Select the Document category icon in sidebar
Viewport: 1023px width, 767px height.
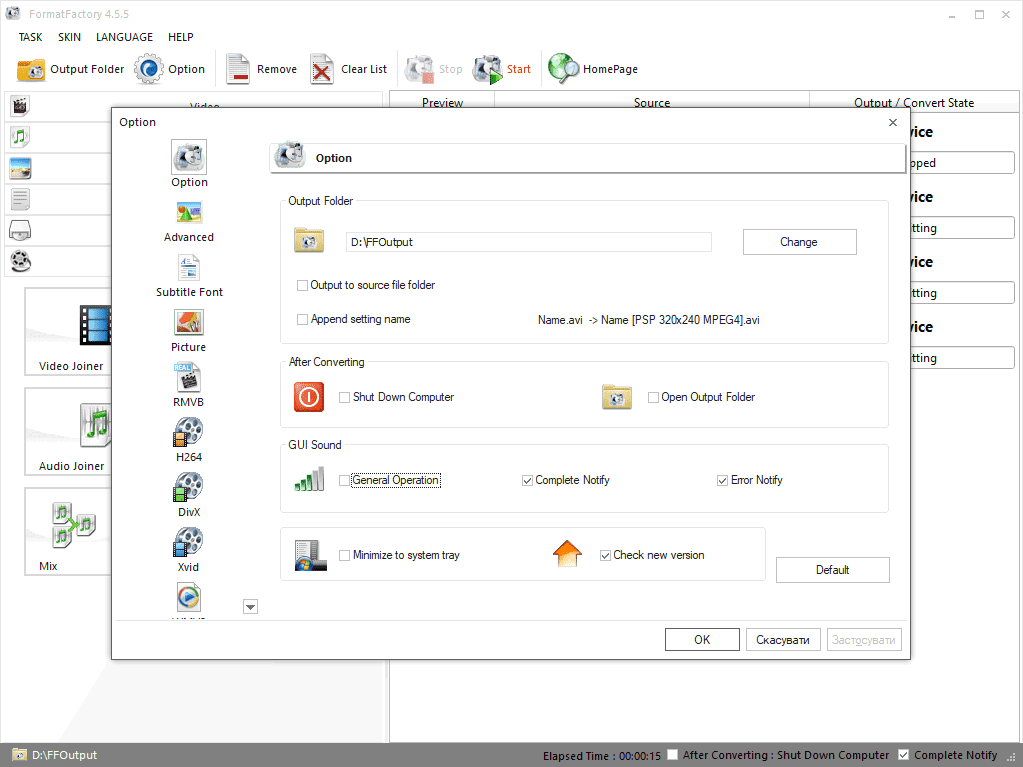[20, 200]
